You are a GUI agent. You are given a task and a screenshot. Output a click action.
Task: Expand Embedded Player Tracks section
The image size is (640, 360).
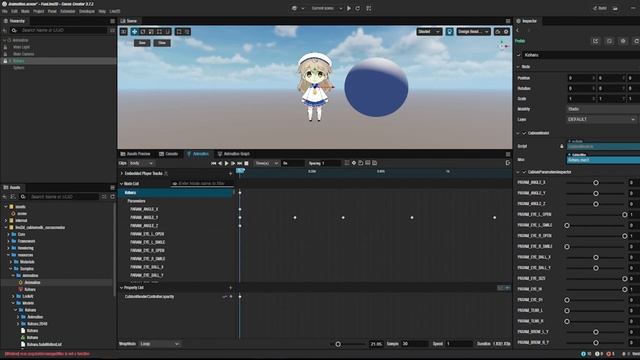tap(122, 173)
